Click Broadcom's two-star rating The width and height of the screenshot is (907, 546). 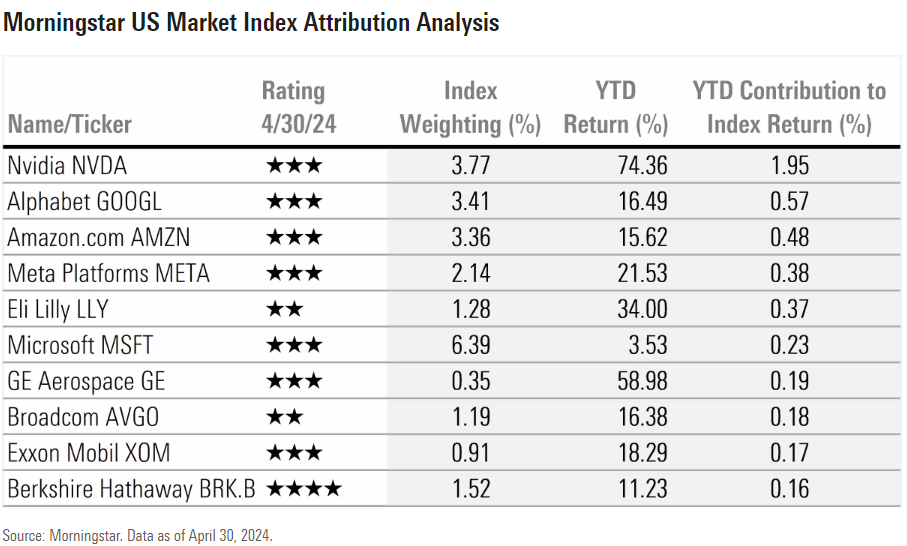tap(284, 417)
